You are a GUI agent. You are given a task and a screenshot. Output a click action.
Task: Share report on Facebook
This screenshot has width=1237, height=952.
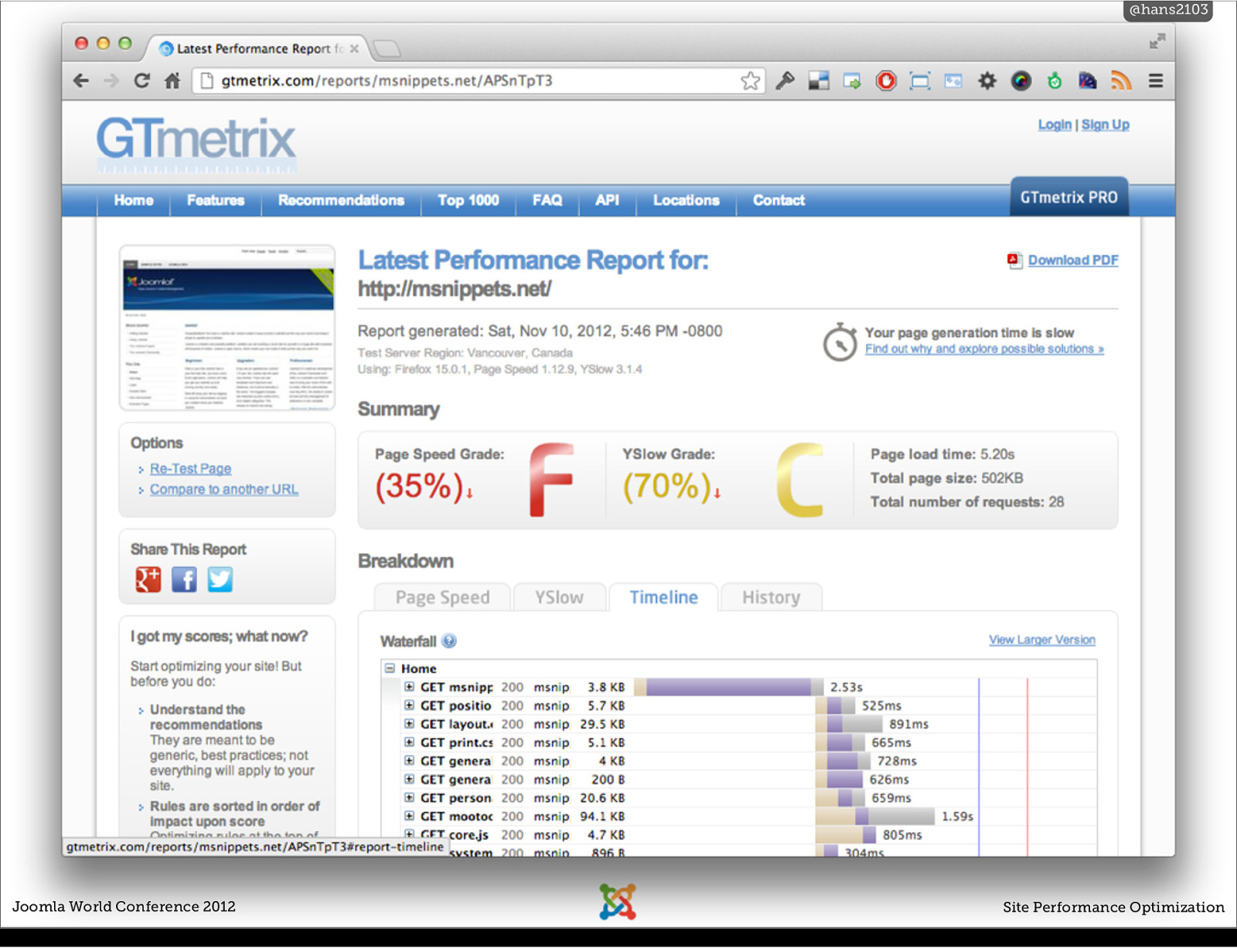[184, 580]
